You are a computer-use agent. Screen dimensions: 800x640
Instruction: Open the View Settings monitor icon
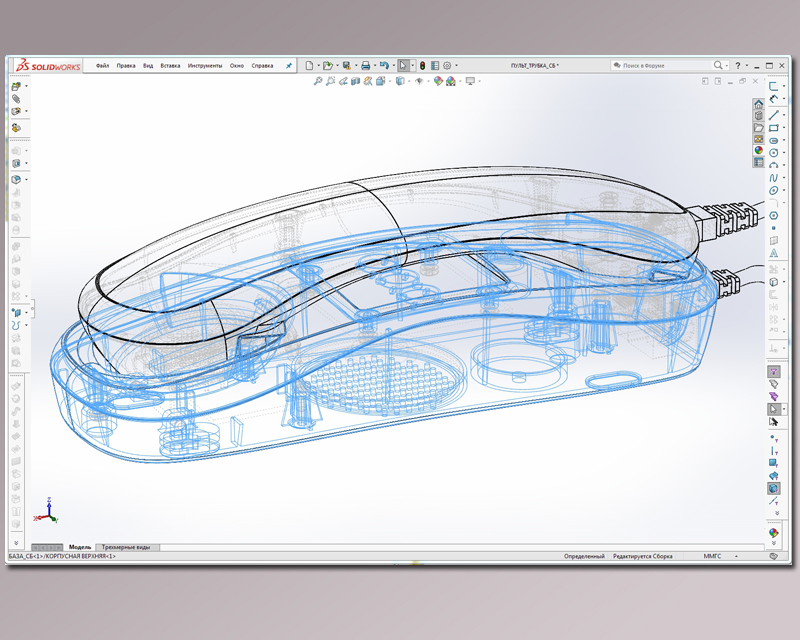[x=470, y=81]
